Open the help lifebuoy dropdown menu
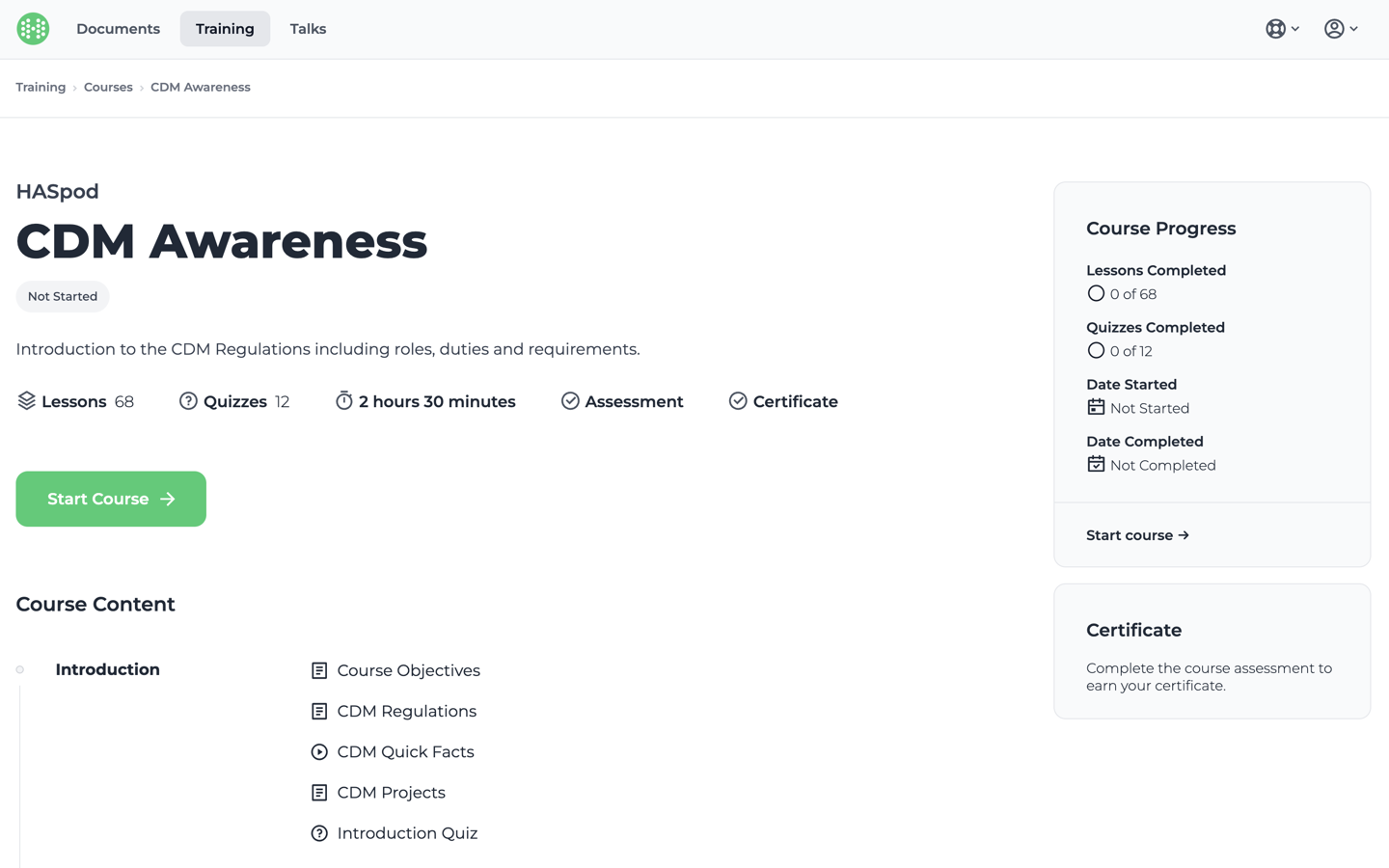This screenshot has height=868, width=1389. point(1282,29)
